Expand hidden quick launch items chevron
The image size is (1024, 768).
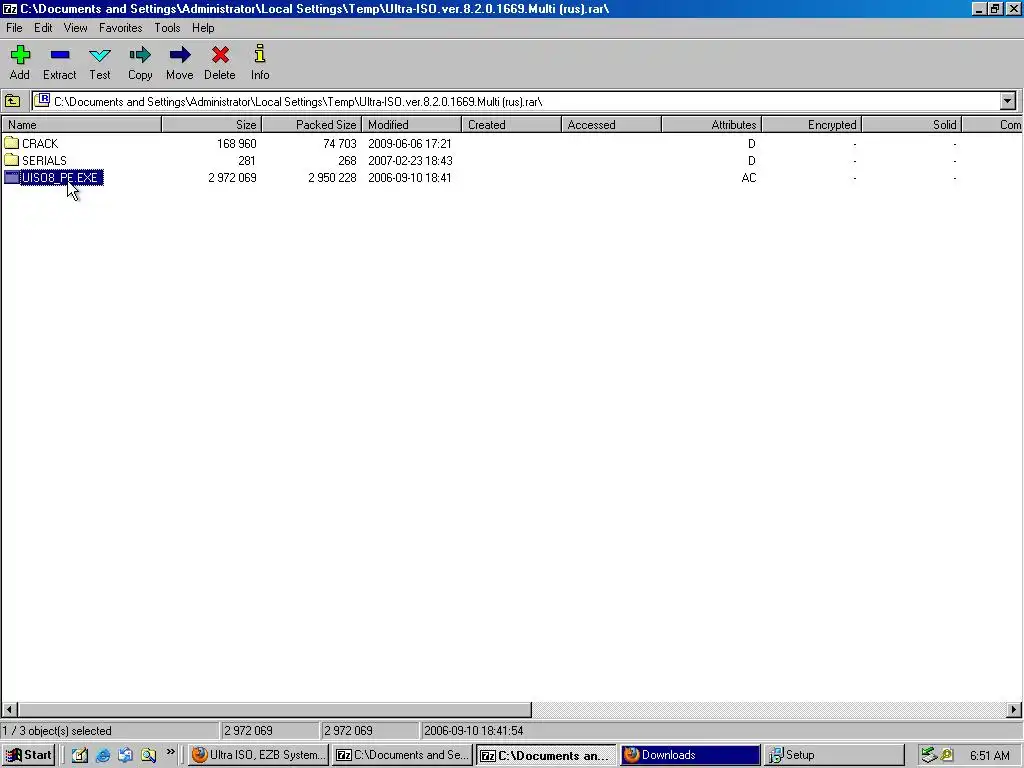(170, 752)
